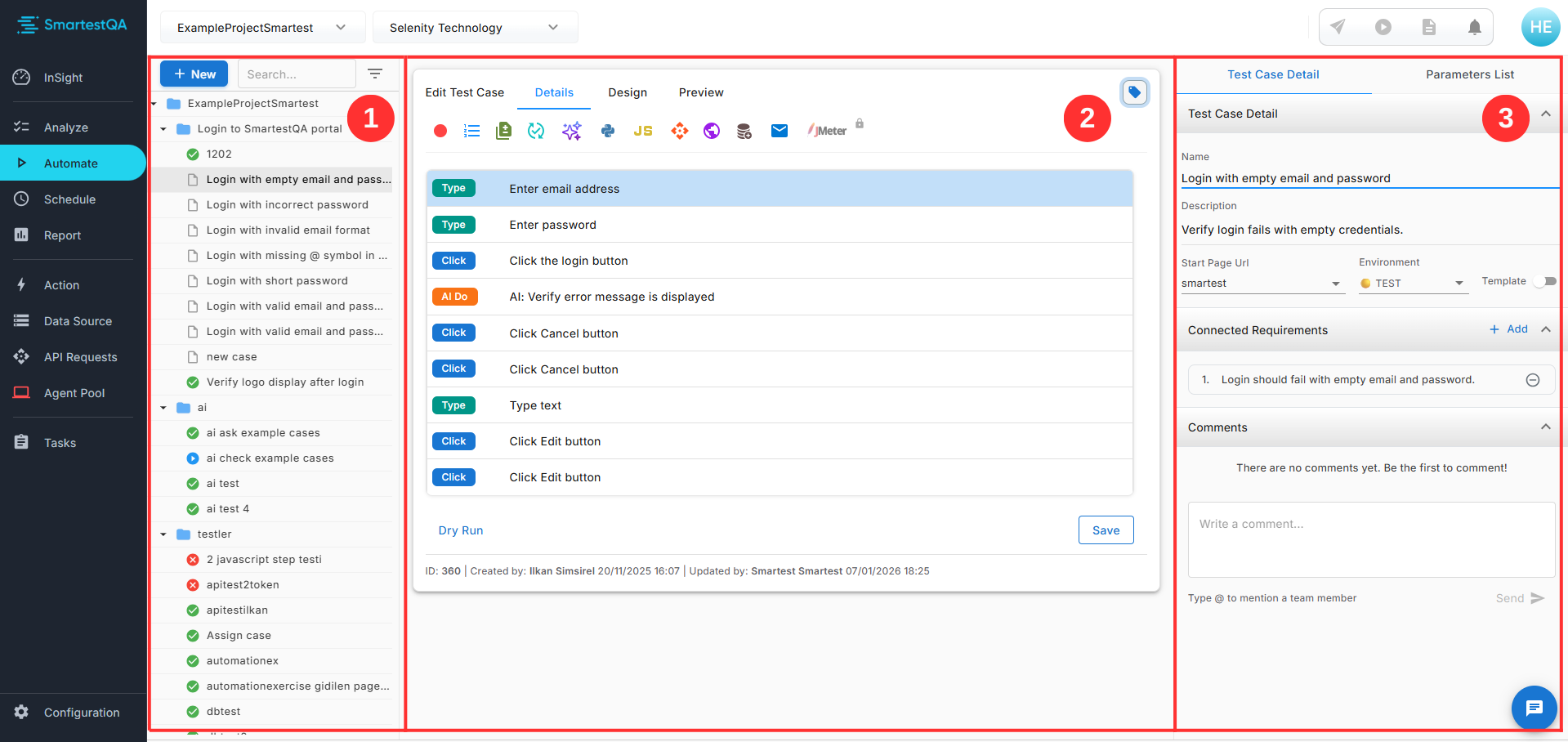Collapse the testler folder in the tree
The width and height of the screenshot is (1568, 742).
point(163,534)
